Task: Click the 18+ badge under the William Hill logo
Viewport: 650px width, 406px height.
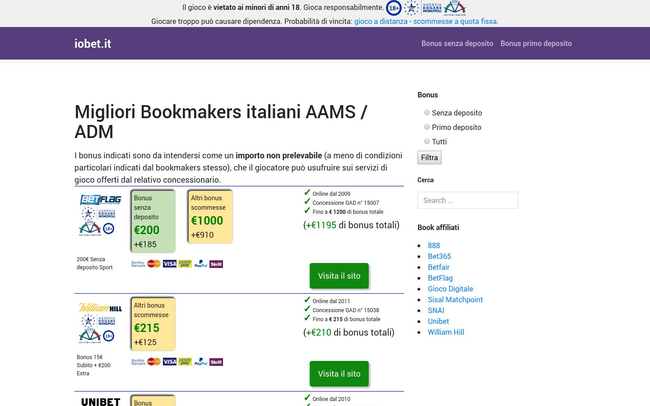Action: coord(109,336)
